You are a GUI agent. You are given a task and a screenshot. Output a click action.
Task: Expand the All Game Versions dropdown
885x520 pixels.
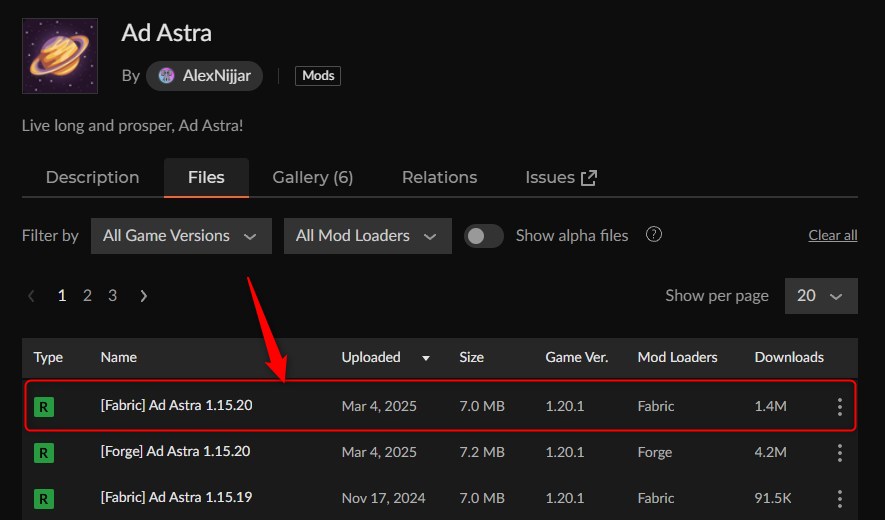(181, 236)
